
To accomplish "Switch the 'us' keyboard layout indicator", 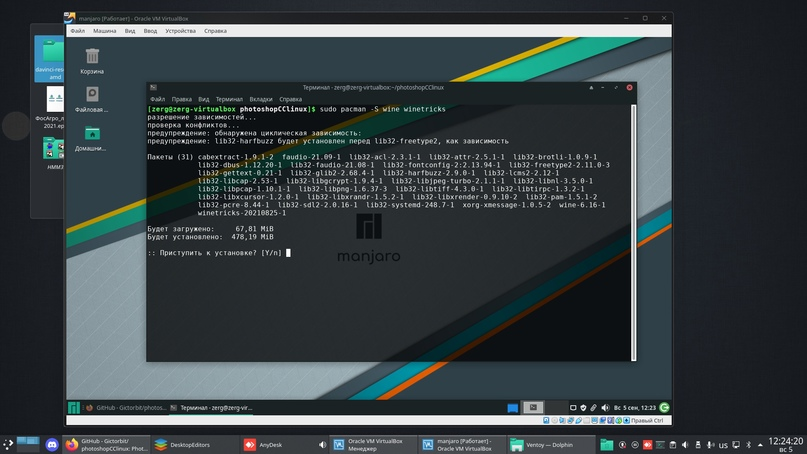I will tap(723, 445).
